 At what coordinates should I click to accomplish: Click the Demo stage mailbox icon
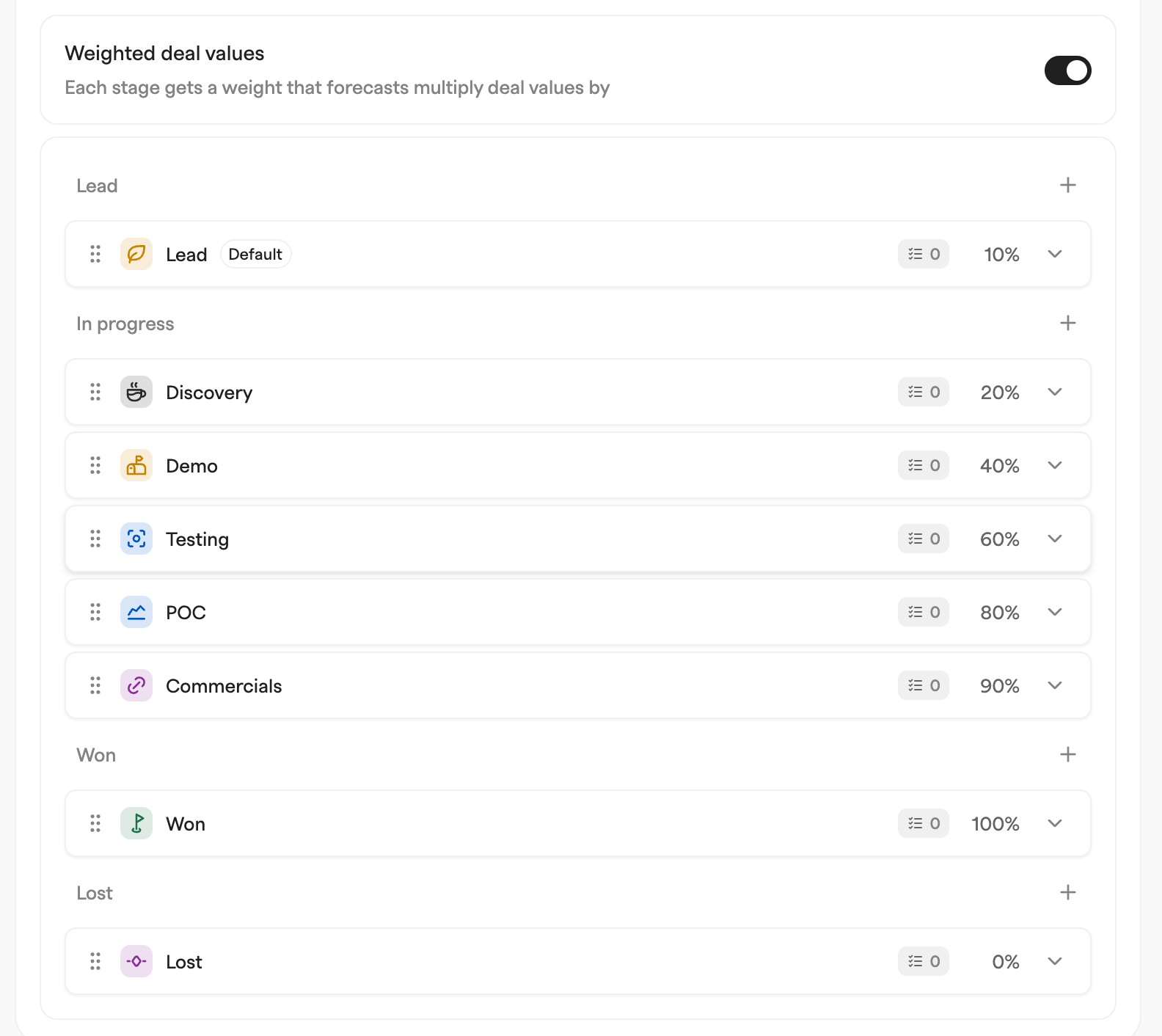(x=136, y=465)
